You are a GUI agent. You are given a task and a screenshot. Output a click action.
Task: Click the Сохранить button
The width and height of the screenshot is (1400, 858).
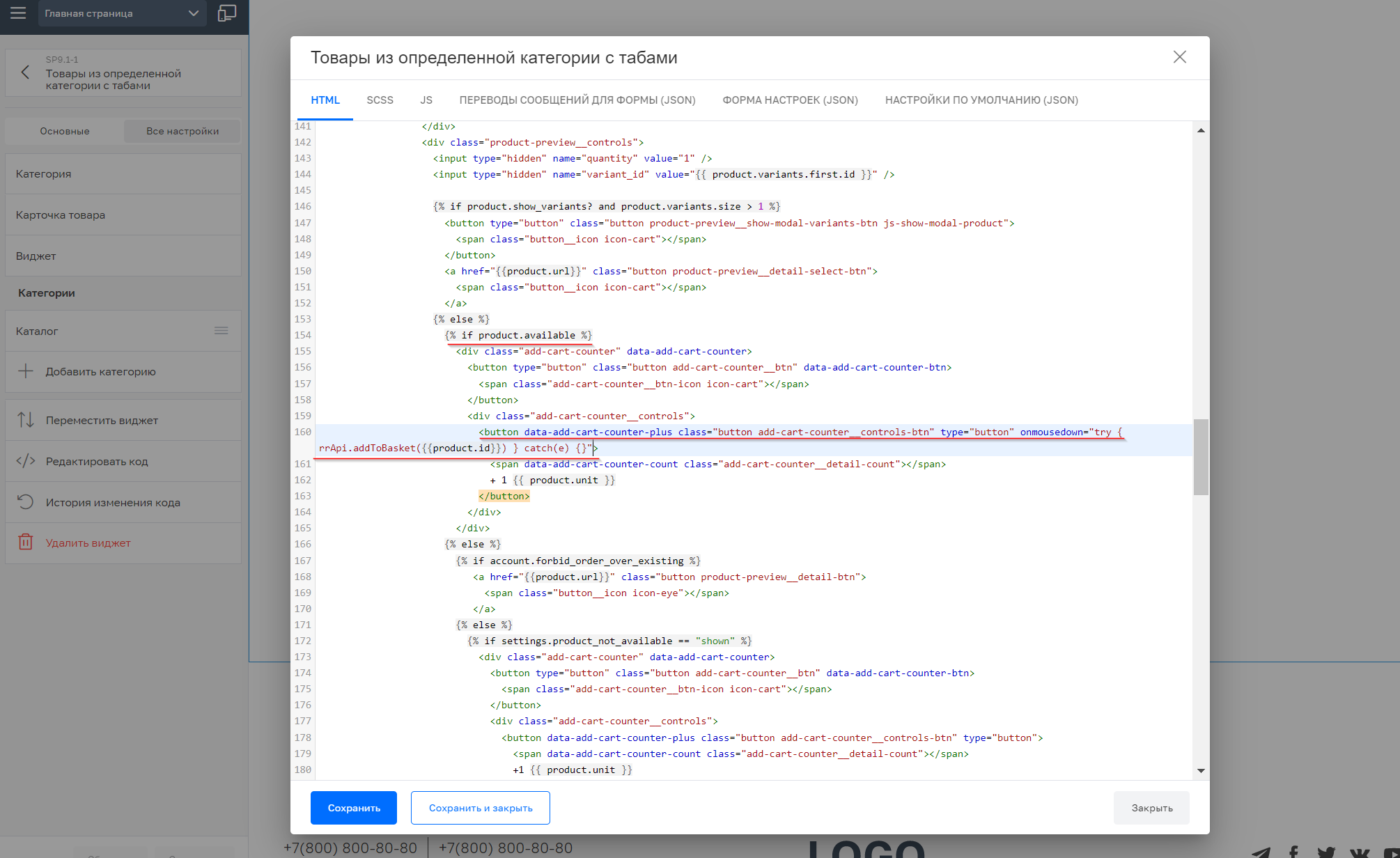[x=353, y=808]
